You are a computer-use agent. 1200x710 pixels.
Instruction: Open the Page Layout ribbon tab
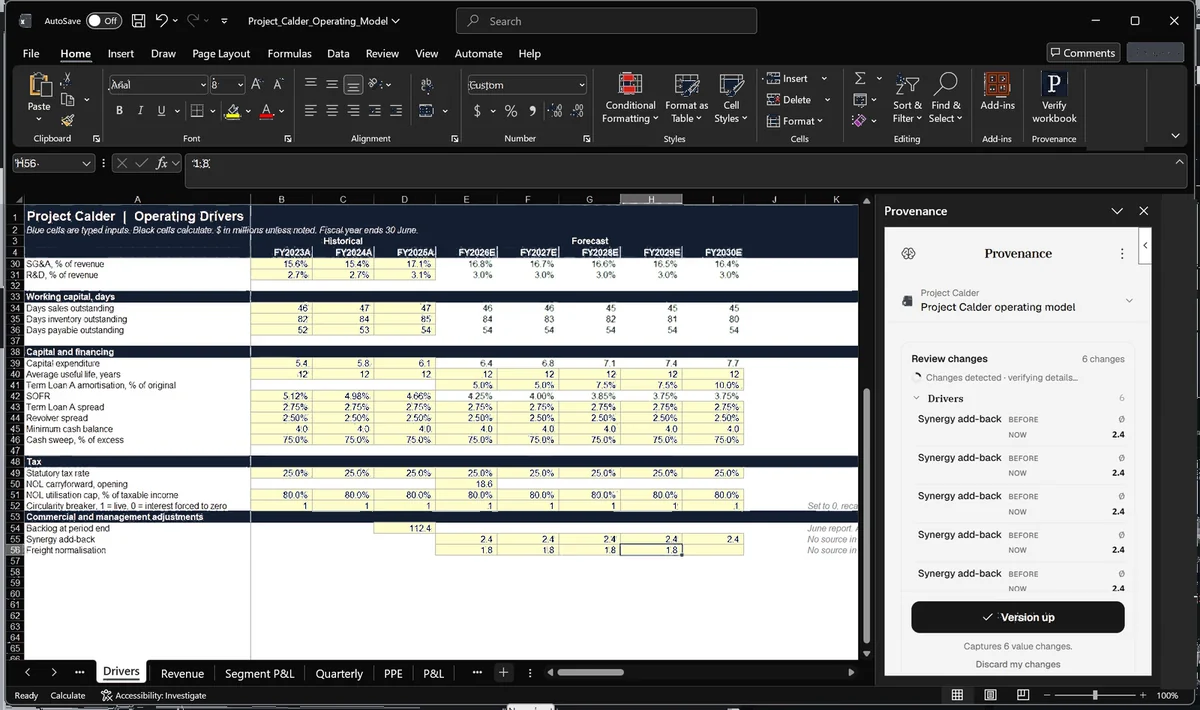pos(221,53)
